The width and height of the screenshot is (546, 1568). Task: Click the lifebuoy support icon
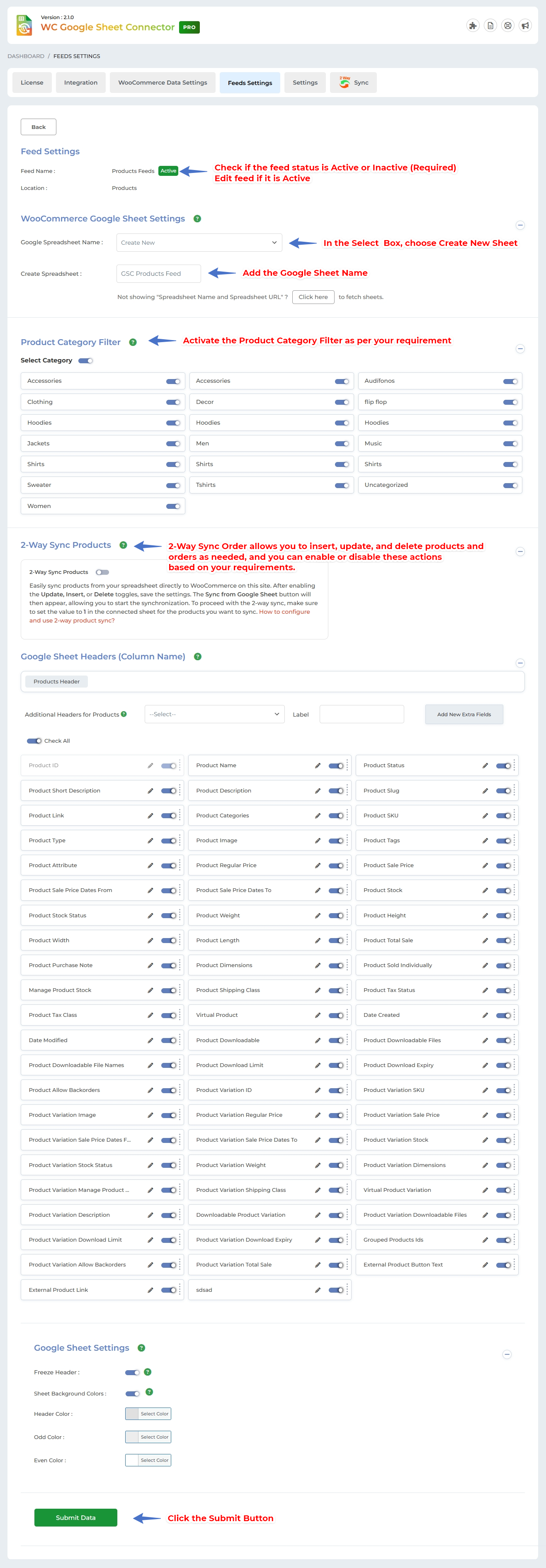coord(508,26)
